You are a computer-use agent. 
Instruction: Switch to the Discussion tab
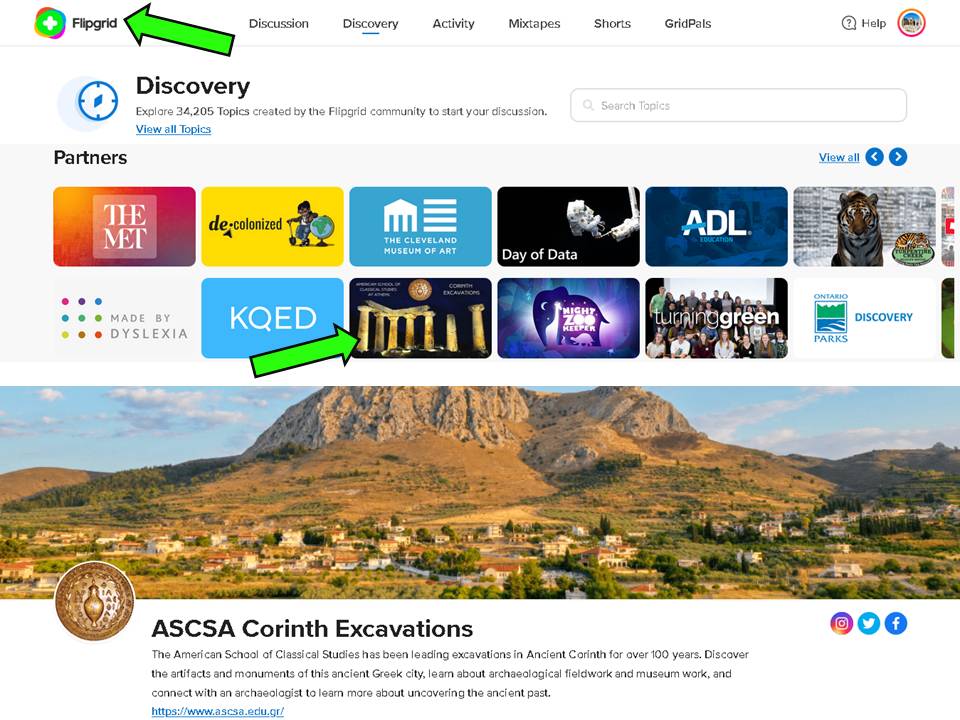pos(279,23)
